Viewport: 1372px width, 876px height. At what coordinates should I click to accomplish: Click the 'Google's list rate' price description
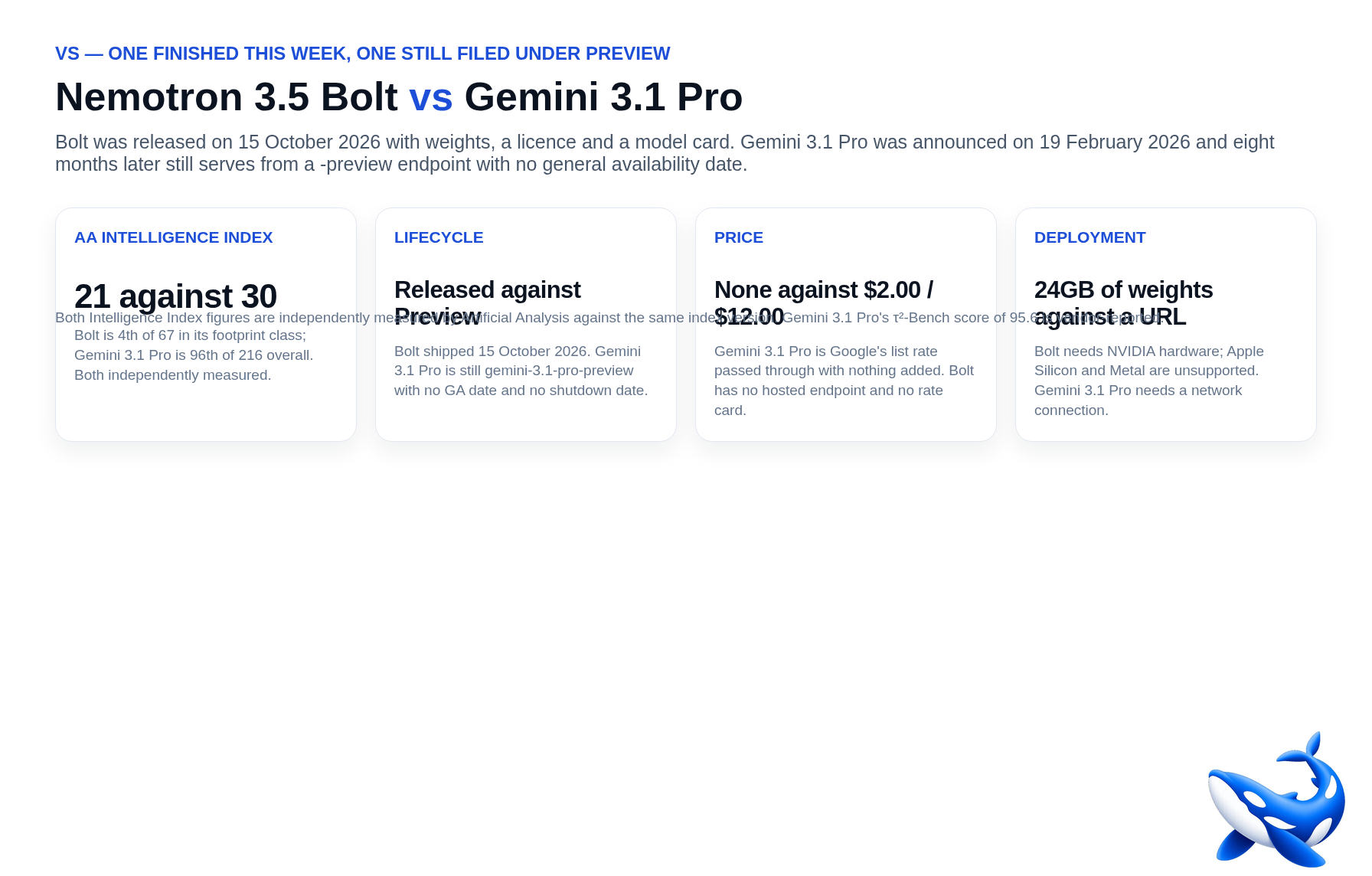844,381
